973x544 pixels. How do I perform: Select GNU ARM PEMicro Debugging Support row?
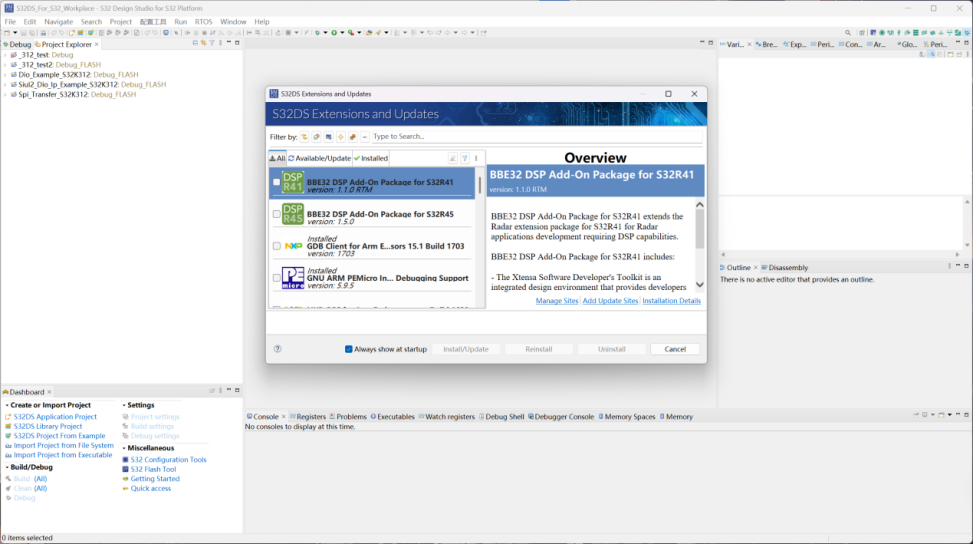372,278
